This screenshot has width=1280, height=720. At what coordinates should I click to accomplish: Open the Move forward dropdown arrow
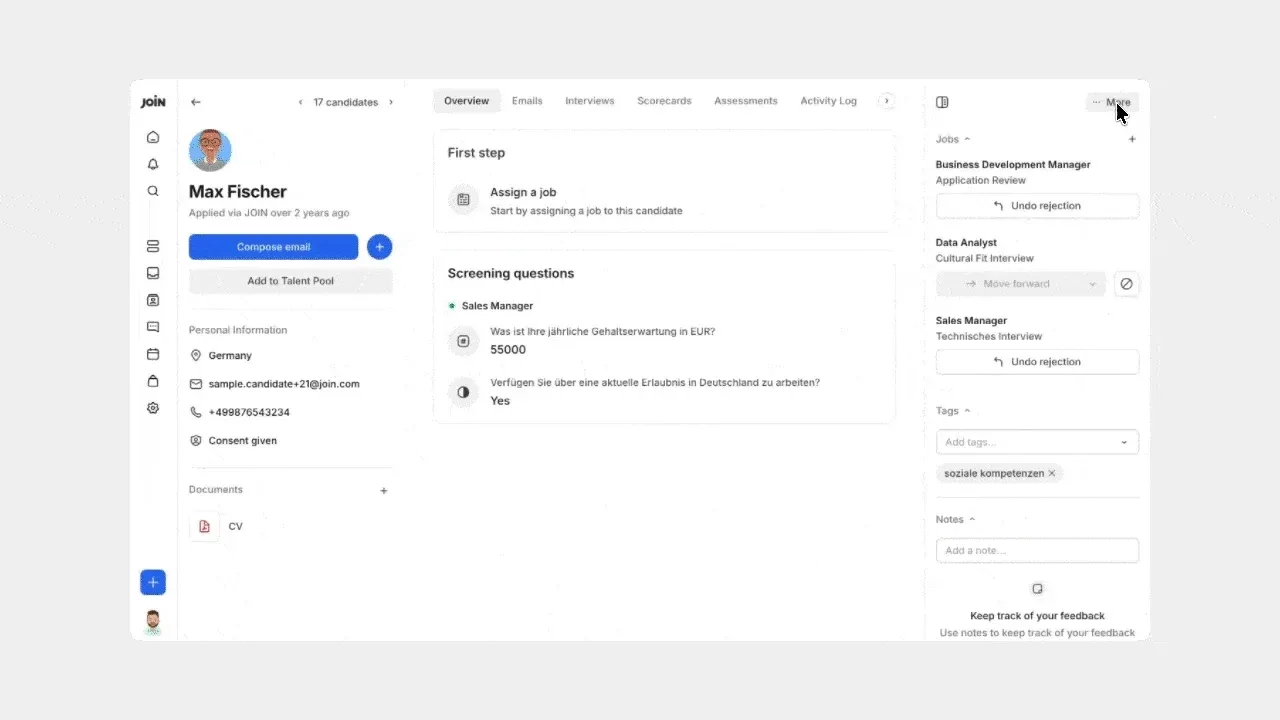[x=1093, y=284]
